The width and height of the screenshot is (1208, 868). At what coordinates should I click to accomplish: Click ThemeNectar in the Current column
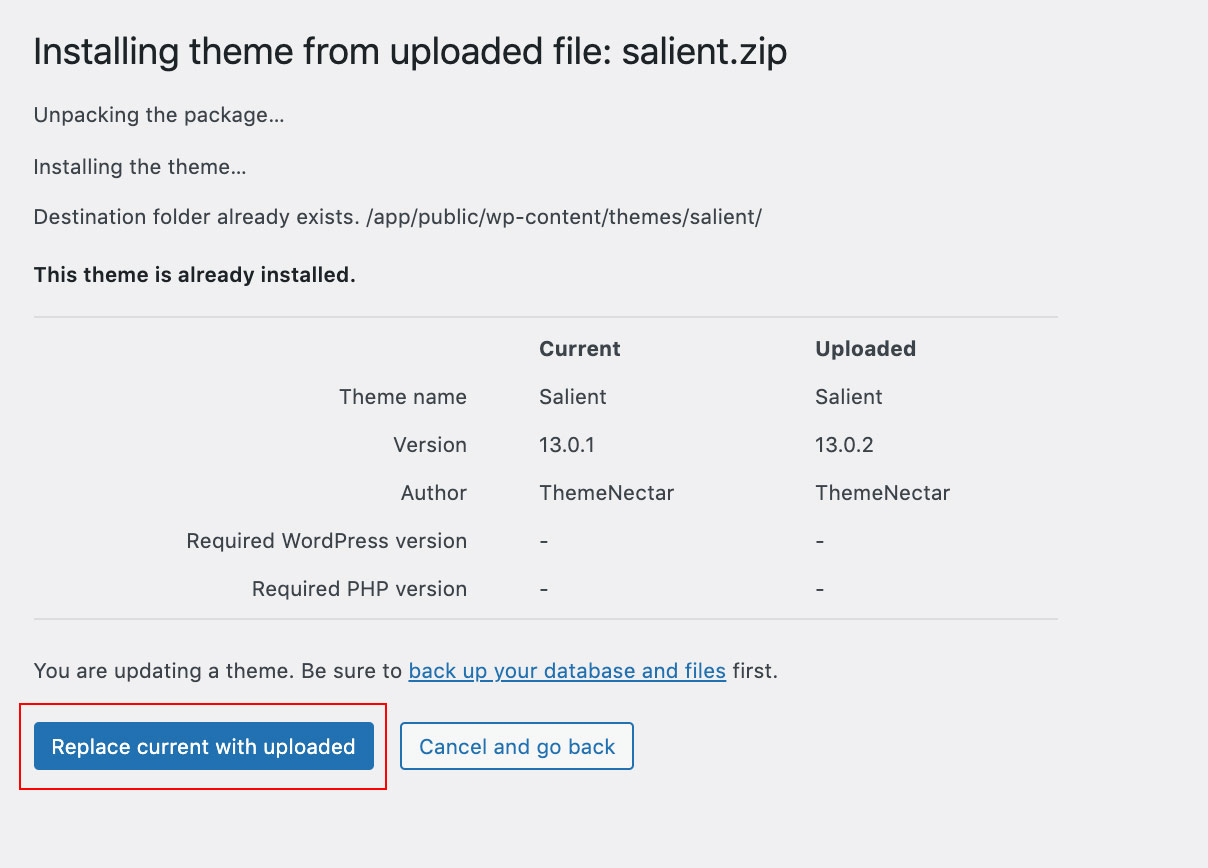click(607, 493)
